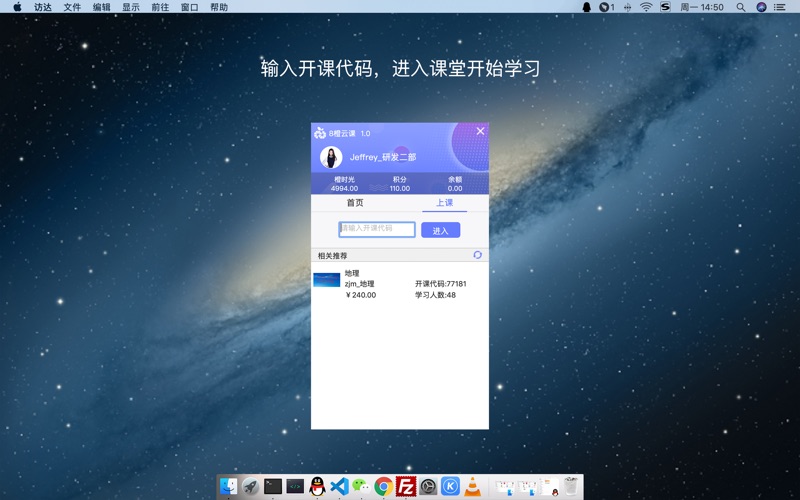Click the 8橙云课 logo icon

pos(320,133)
